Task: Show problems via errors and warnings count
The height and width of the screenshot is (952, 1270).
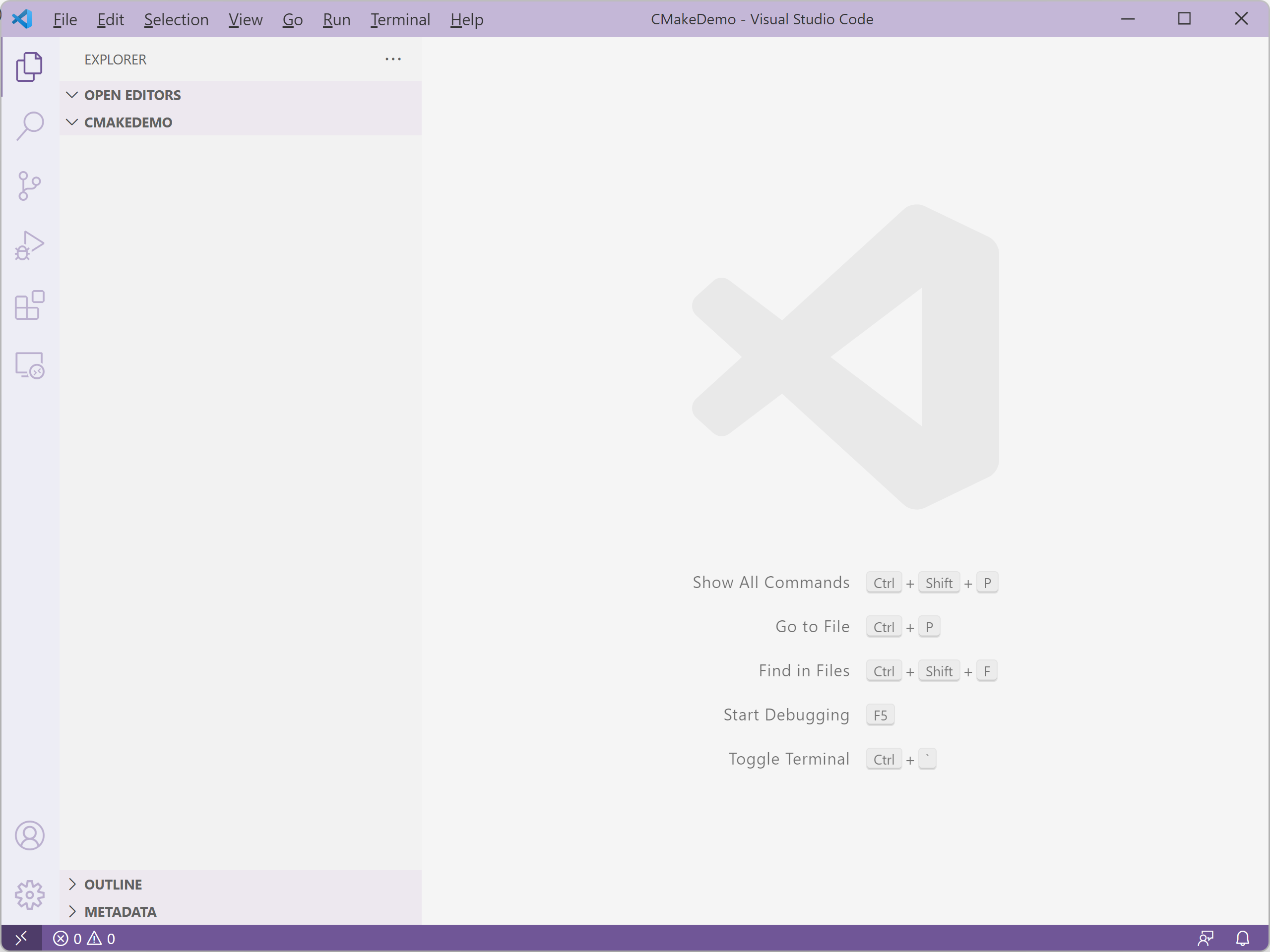Action: (84, 938)
